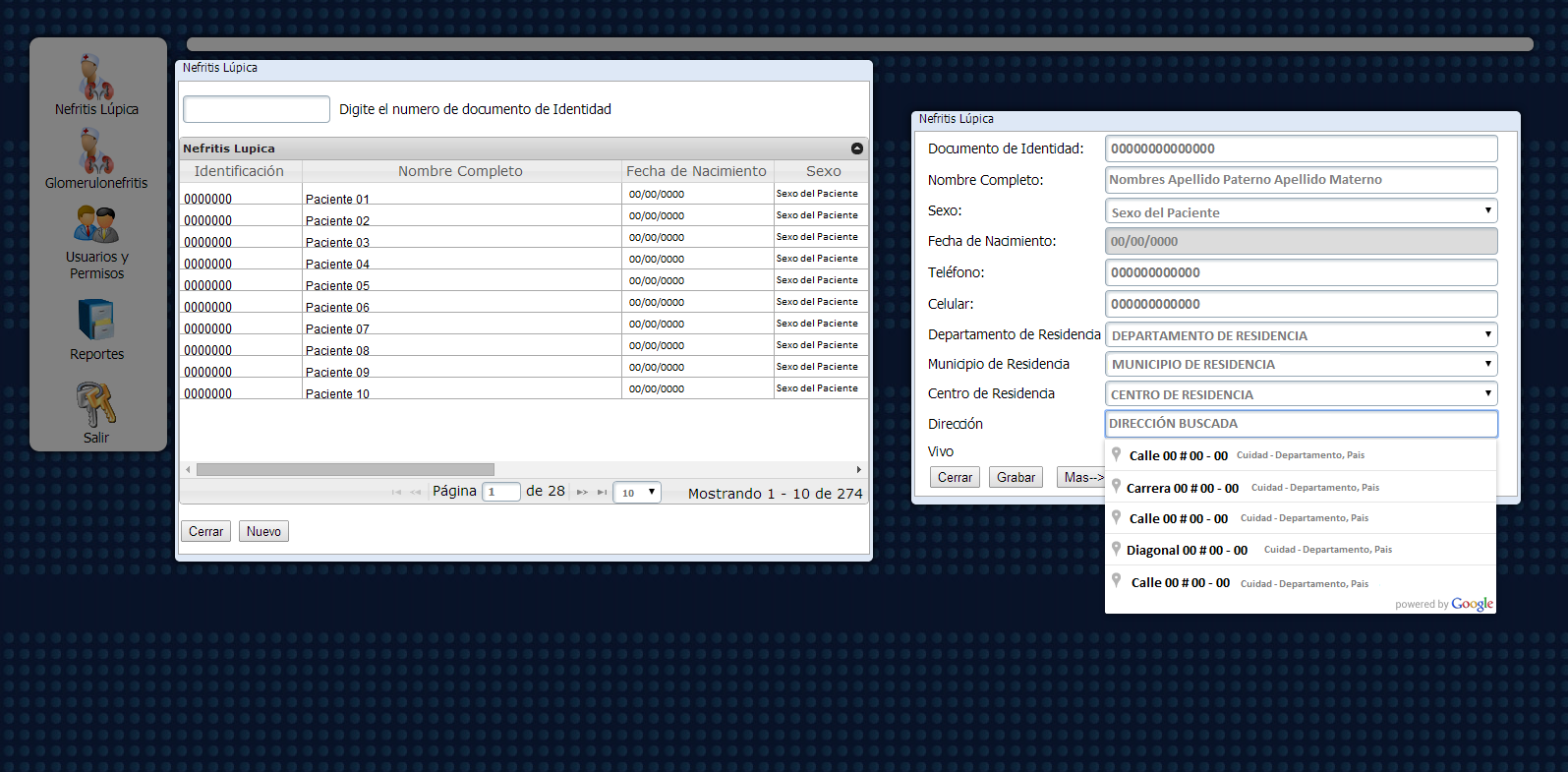Open the Nefritis Lúpica sidebar module
The image size is (1568, 772).
tap(96, 79)
